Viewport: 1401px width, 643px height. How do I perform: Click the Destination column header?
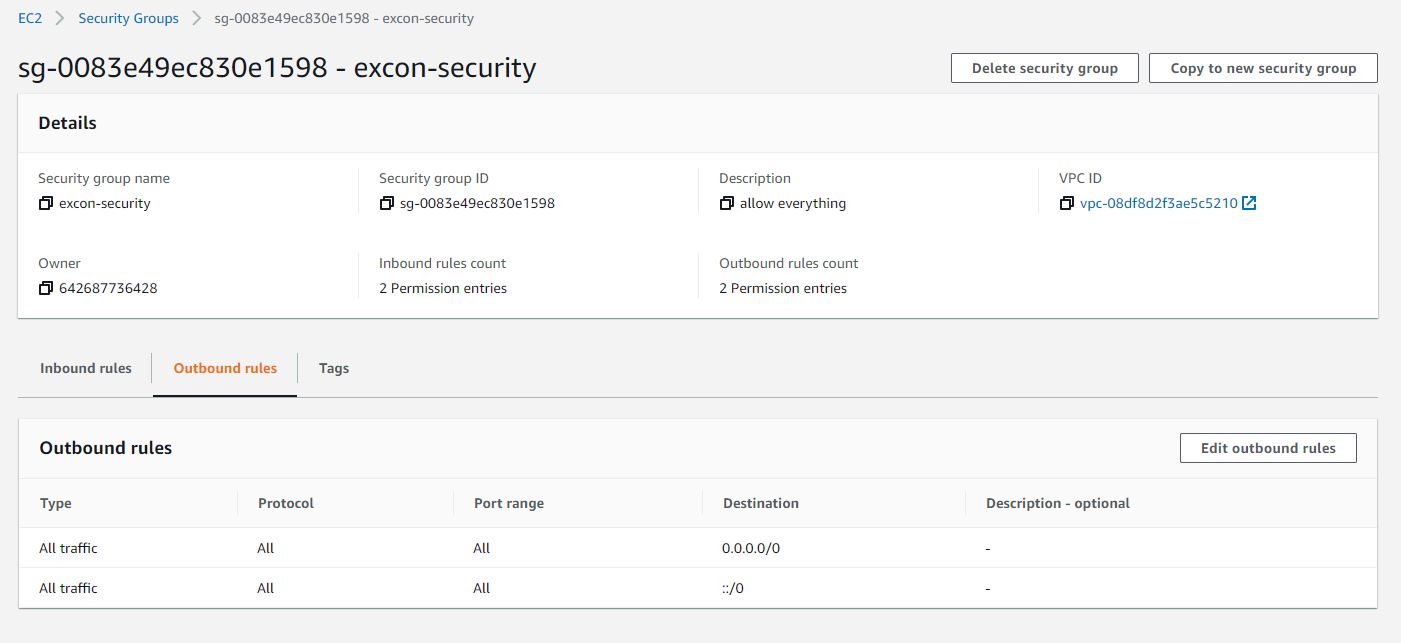click(x=761, y=503)
